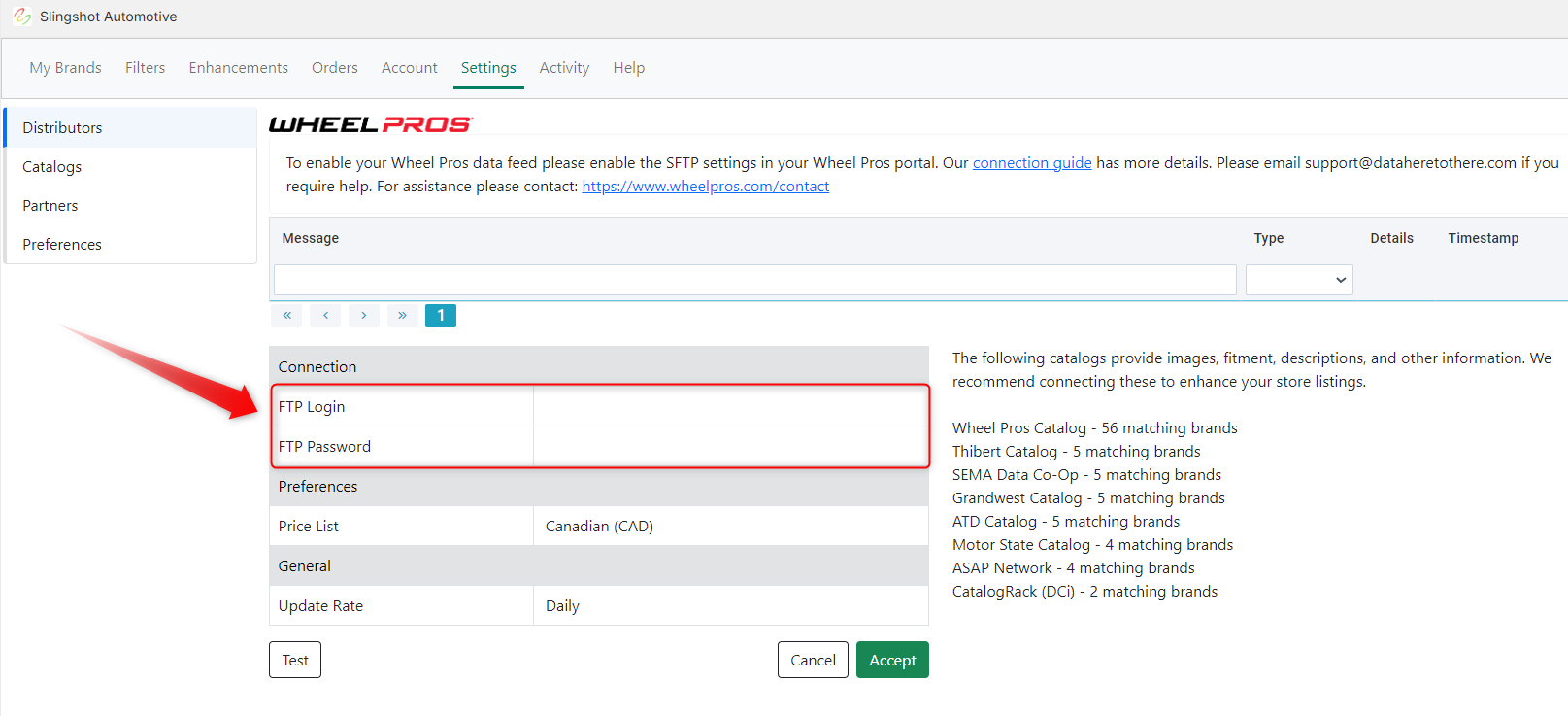Click Motor State Catalog - 4 matching brands

pos(1092,545)
